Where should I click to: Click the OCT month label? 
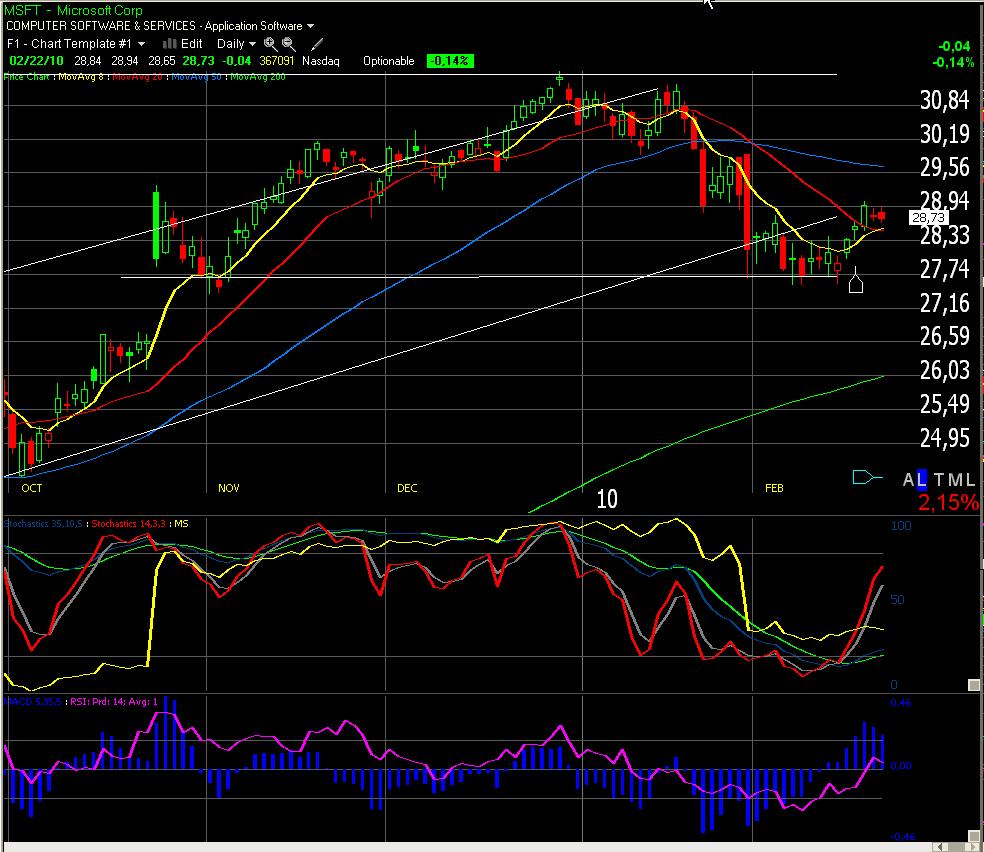tap(32, 488)
